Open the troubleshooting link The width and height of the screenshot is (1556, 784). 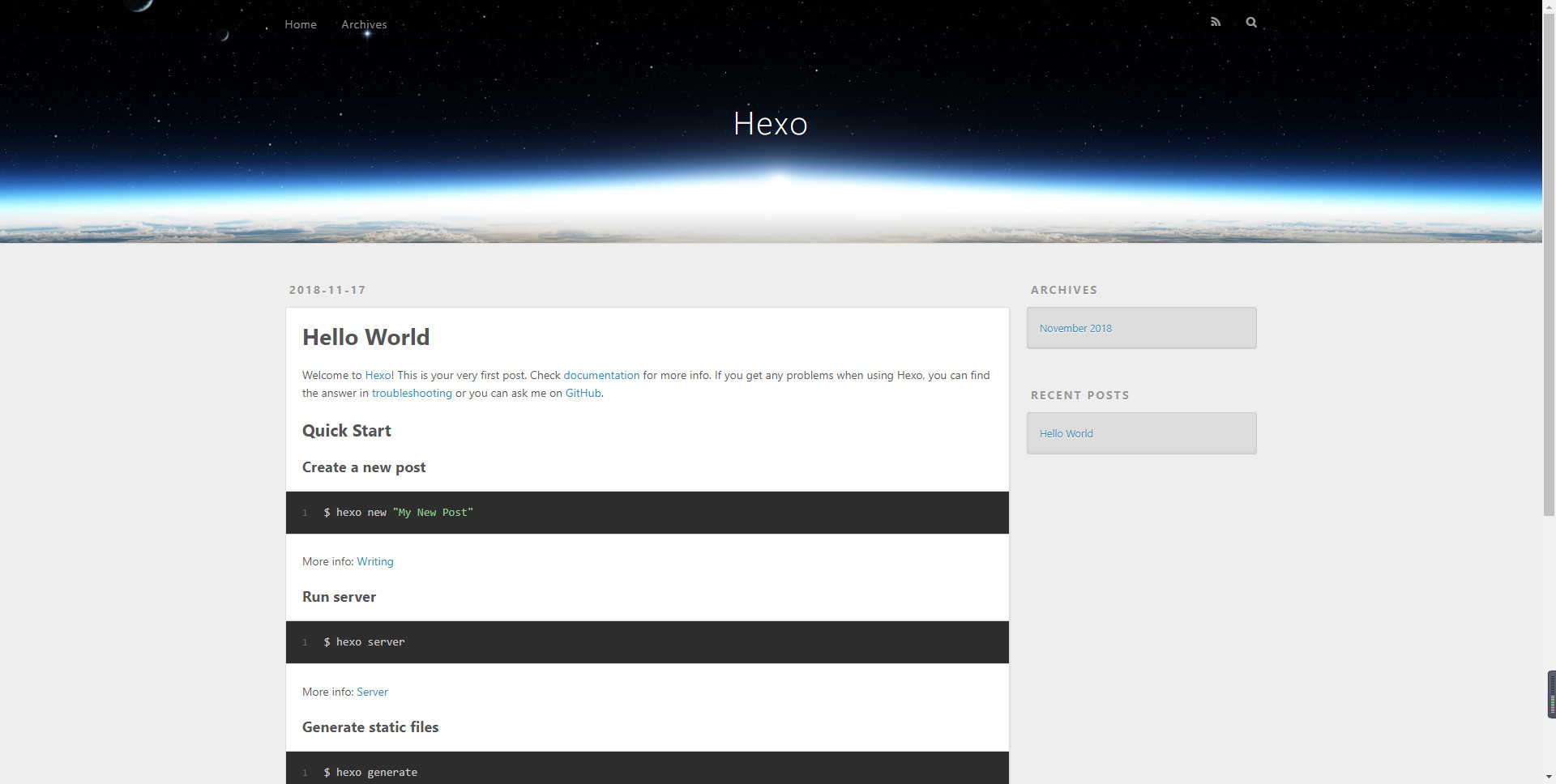pyautogui.click(x=412, y=393)
